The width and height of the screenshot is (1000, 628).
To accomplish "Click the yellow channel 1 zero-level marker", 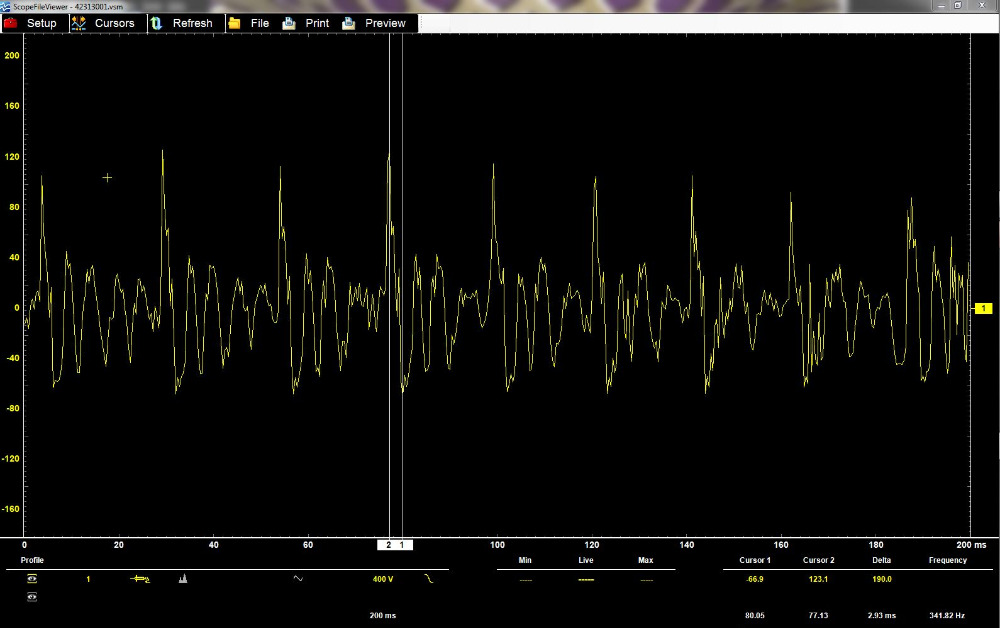I will pos(983,309).
